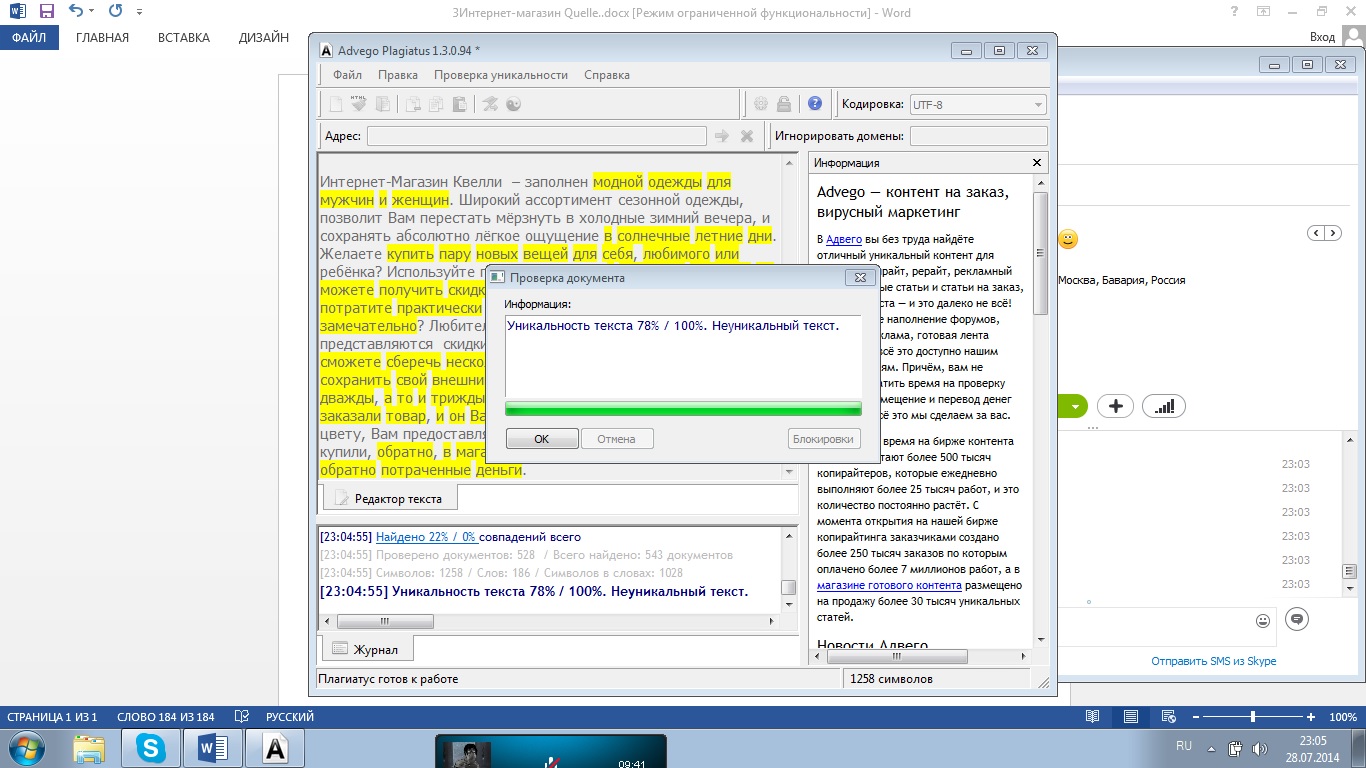Click the Игнорировать домены input field
1366x768 pixels.
(979, 136)
